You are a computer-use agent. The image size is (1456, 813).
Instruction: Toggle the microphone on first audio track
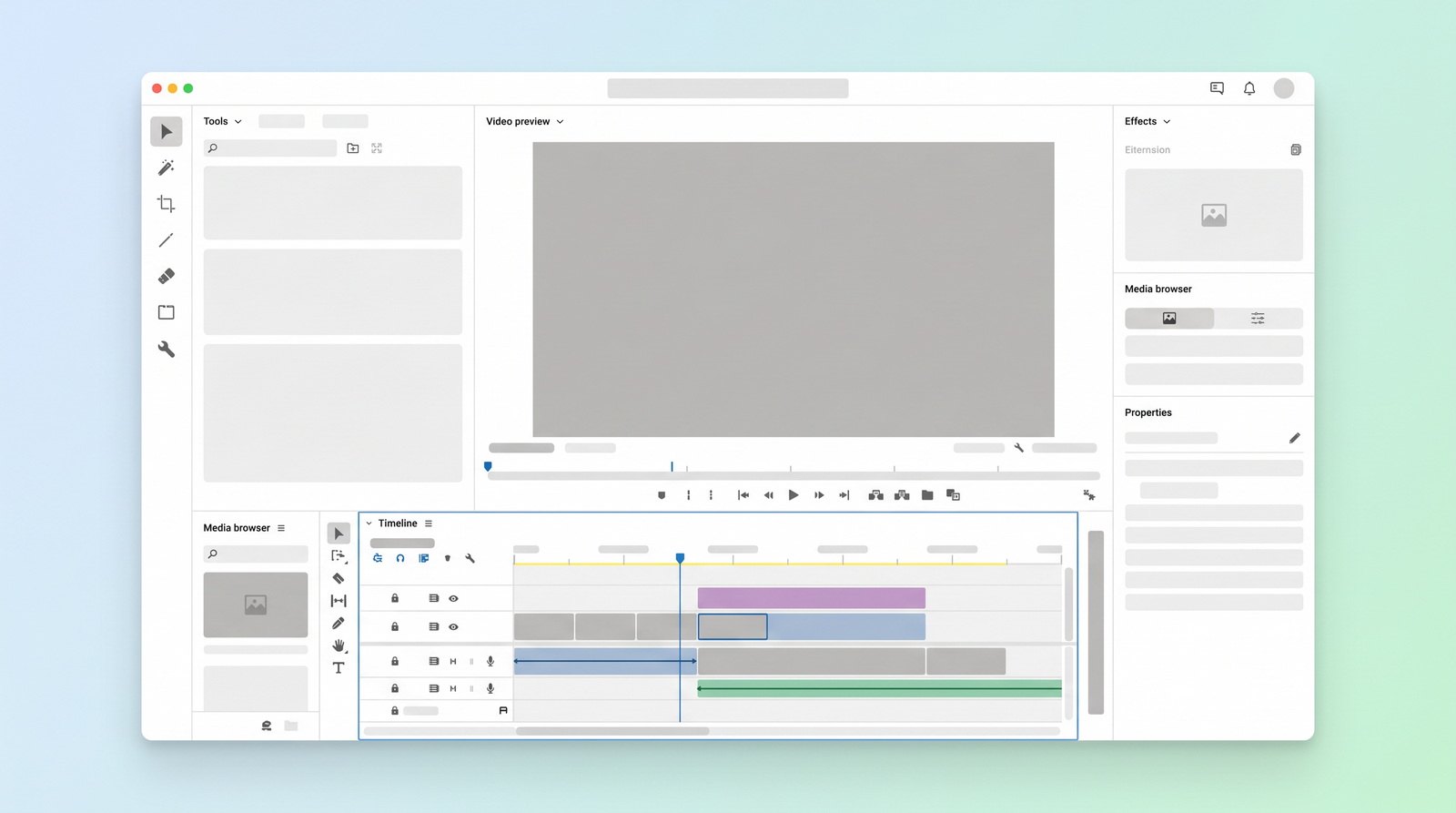tap(490, 661)
